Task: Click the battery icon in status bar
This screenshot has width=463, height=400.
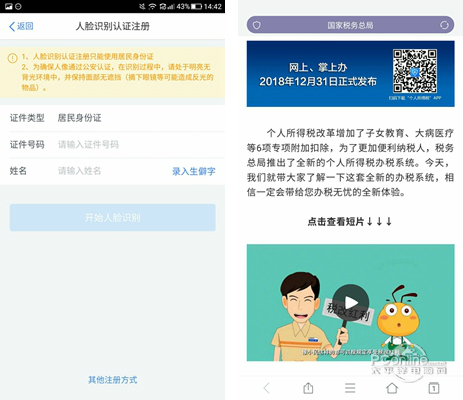Action: (197, 6)
